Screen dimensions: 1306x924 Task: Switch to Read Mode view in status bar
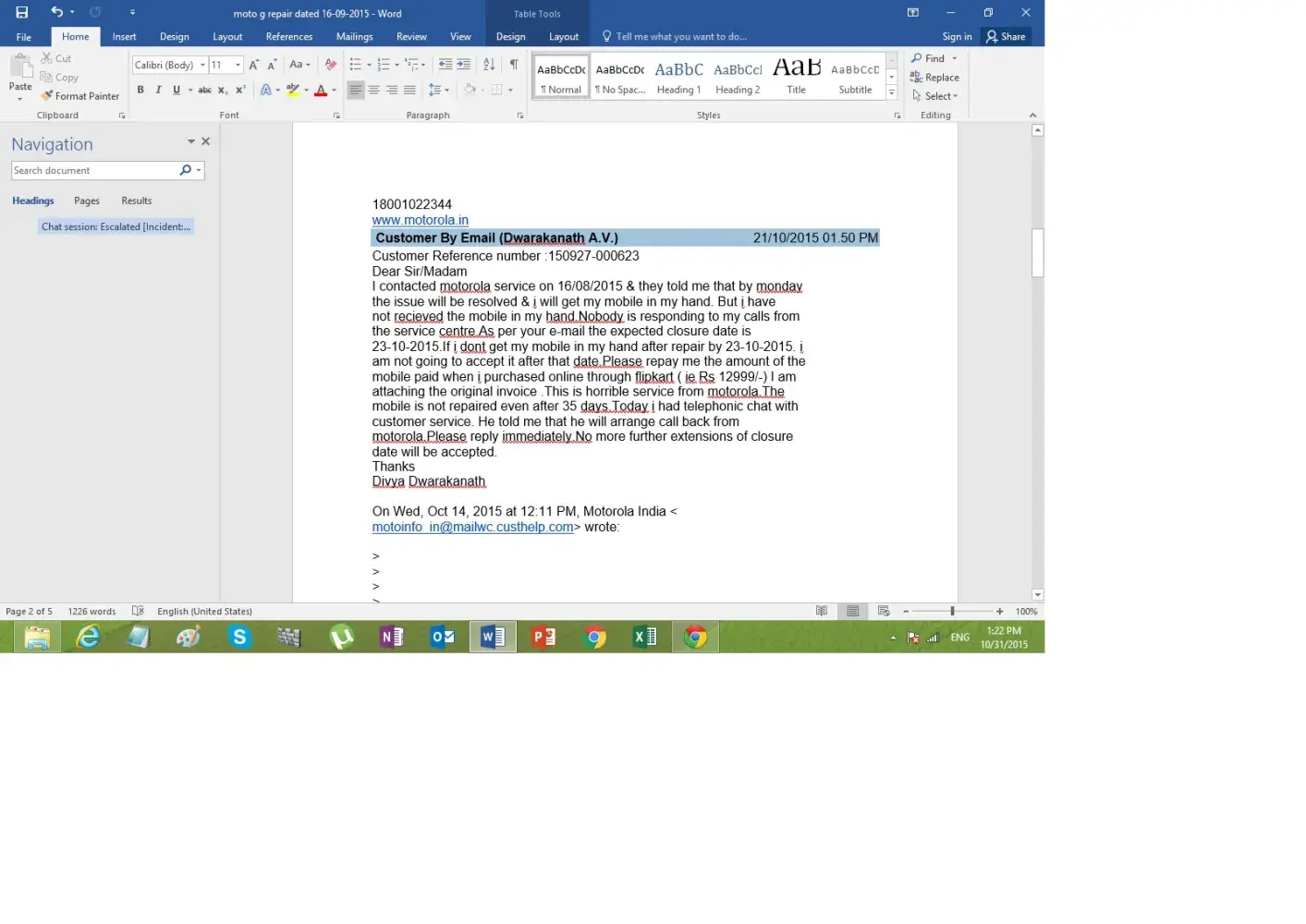pyautogui.click(x=822, y=612)
